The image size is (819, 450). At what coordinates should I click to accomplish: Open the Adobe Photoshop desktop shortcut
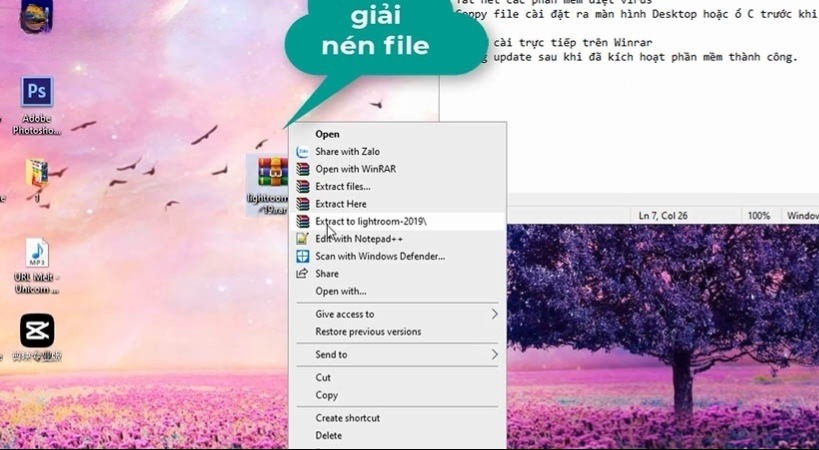[x=37, y=105]
